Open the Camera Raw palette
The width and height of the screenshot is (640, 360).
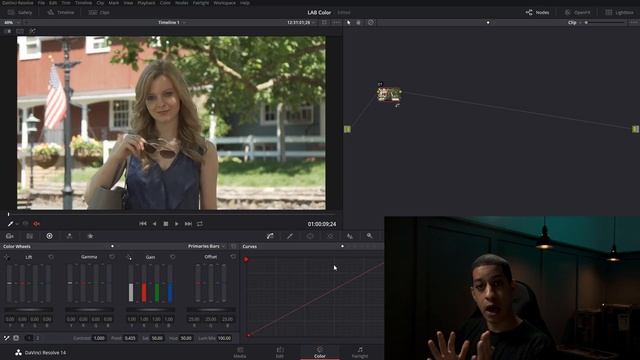coord(10,236)
